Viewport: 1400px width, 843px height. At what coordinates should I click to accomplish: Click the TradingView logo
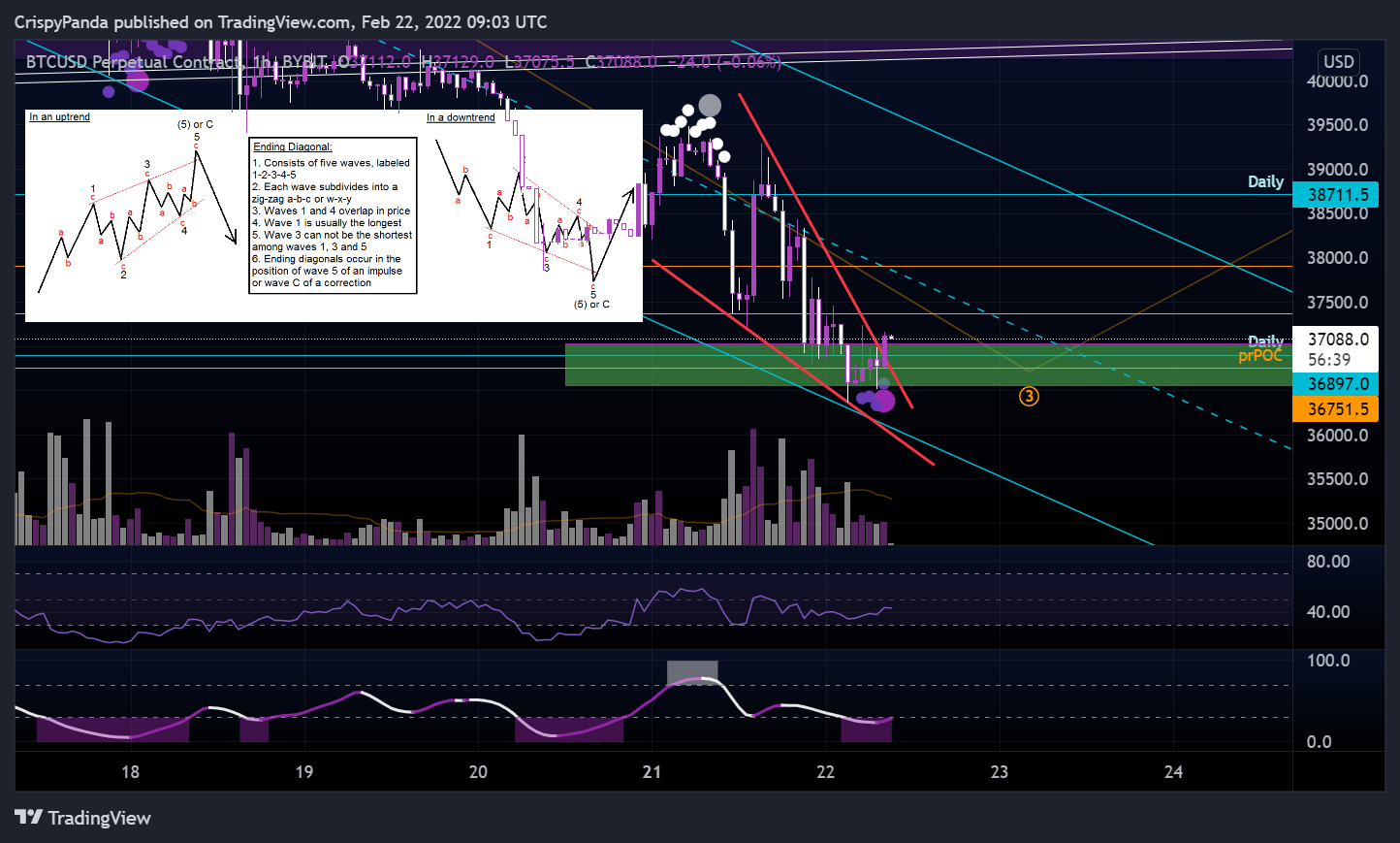83,818
